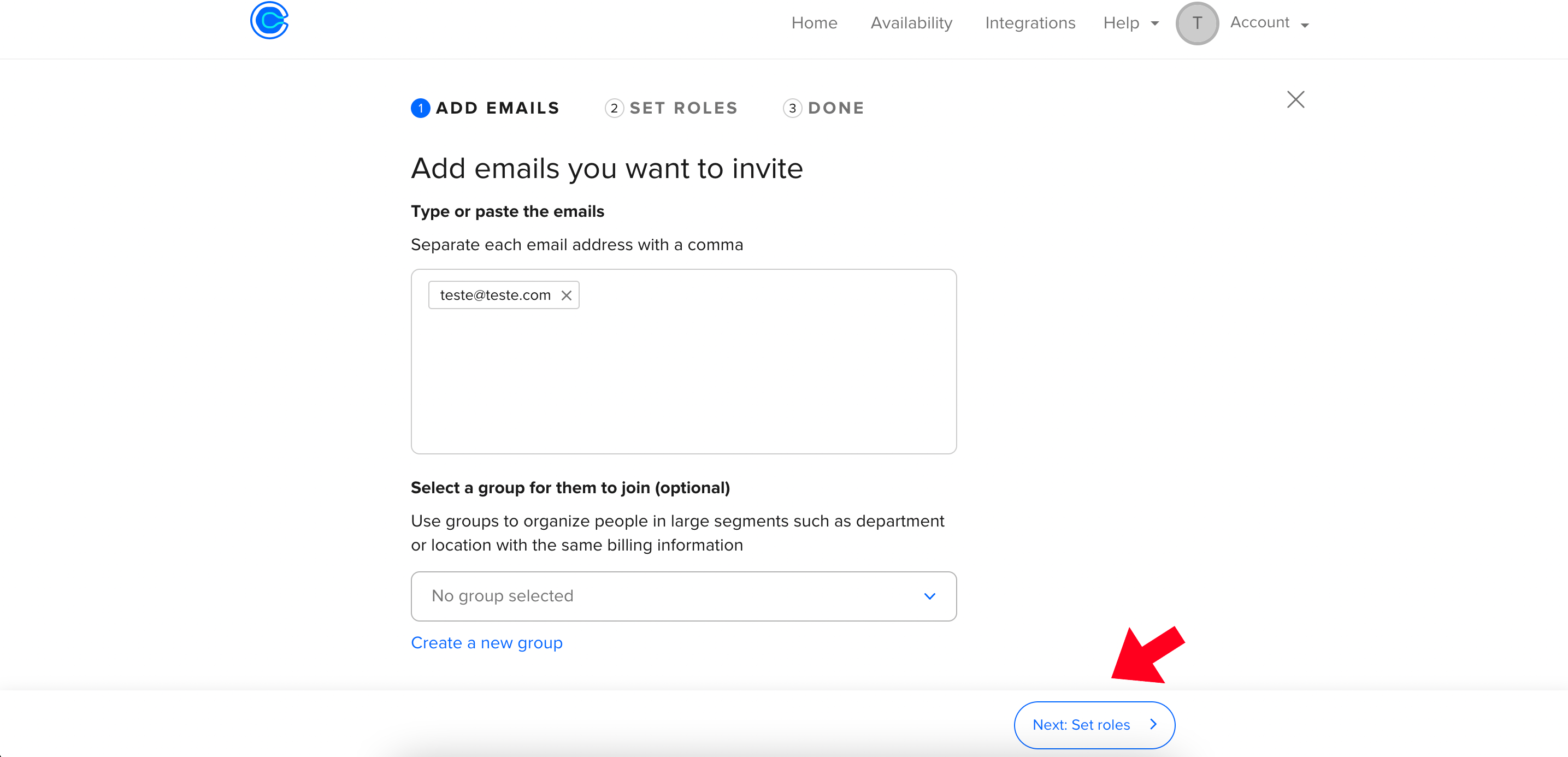Image resolution: width=1568 pixels, height=757 pixels.
Task: Click Next: Set roles button
Action: (1094, 725)
